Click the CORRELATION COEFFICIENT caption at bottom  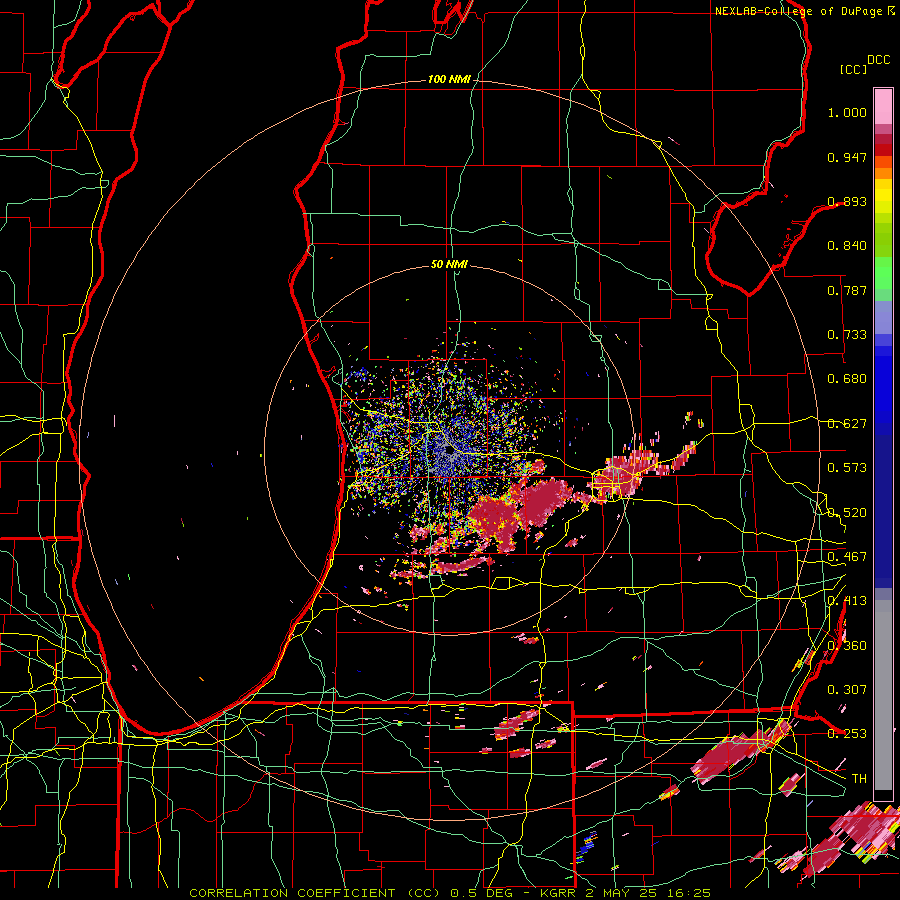pos(450,893)
